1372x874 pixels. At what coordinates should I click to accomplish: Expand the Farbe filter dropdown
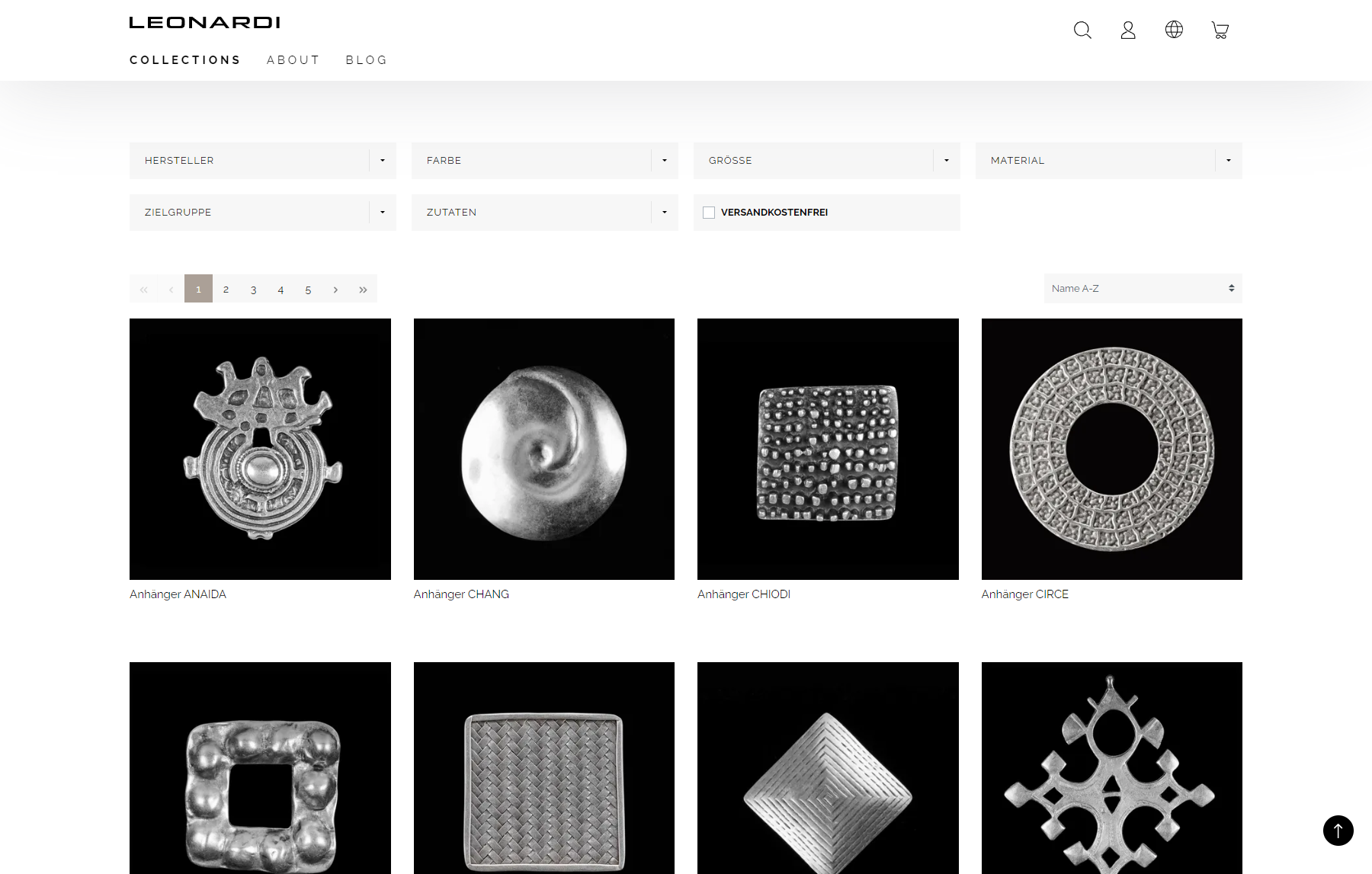(545, 161)
